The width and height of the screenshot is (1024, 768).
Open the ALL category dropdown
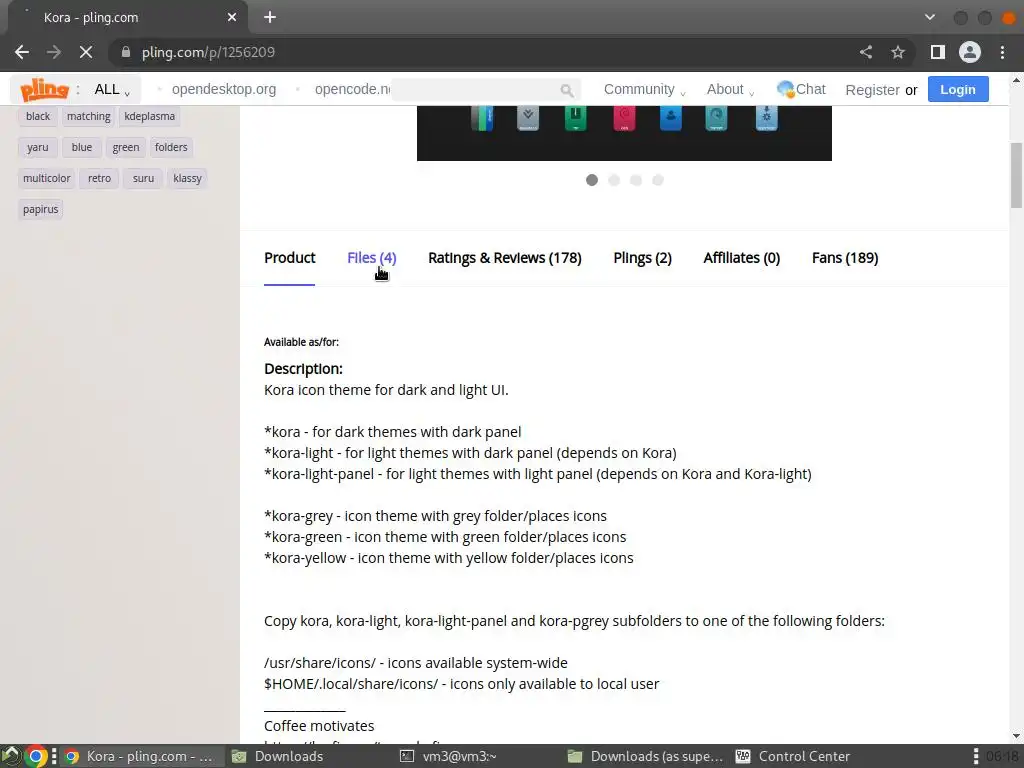tap(112, 89)
